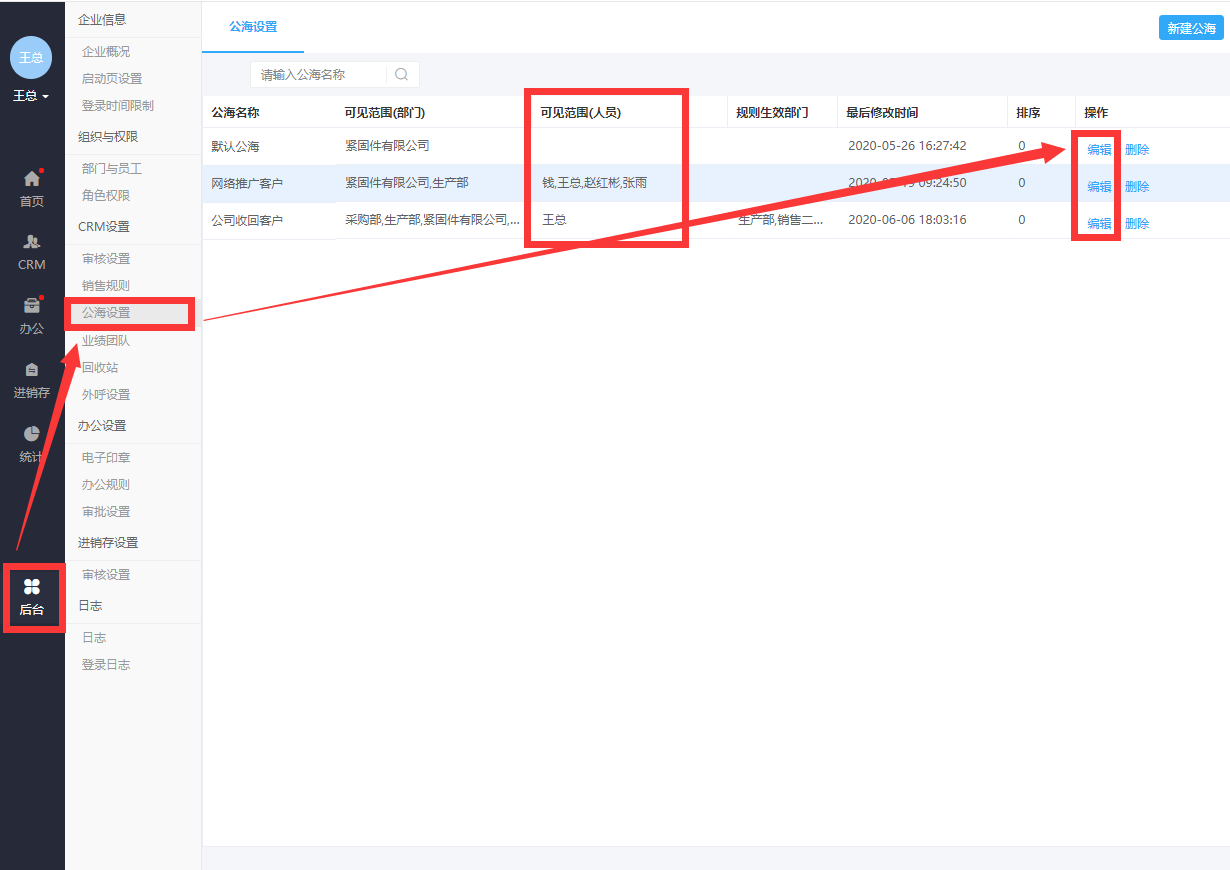Click the 操作 column header
The height and width of the screenshot is (870, 1230).
click(1096, 112)
